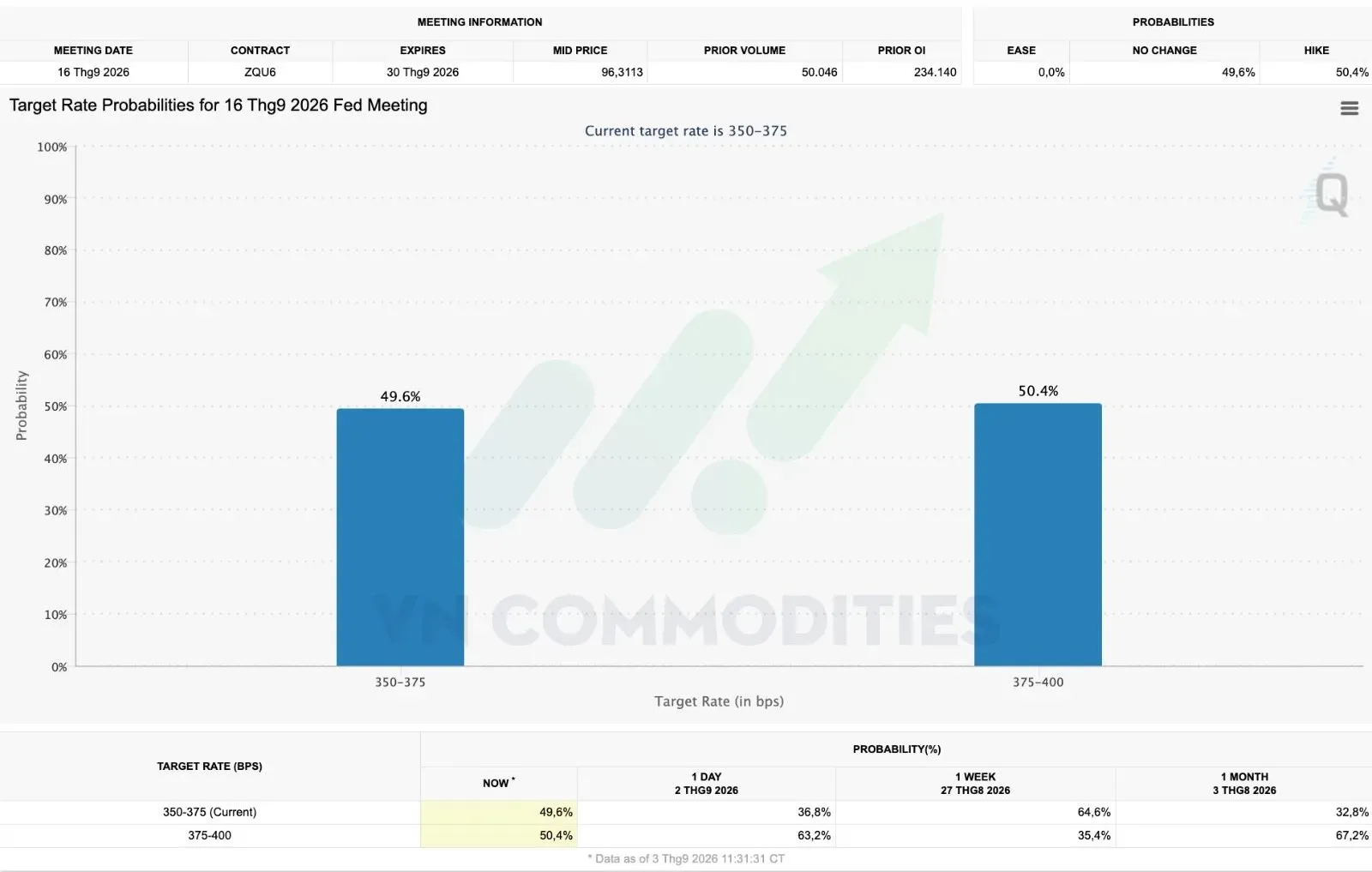
Task: Click the CONTRACT column header
Action: [x=260, y=51]
